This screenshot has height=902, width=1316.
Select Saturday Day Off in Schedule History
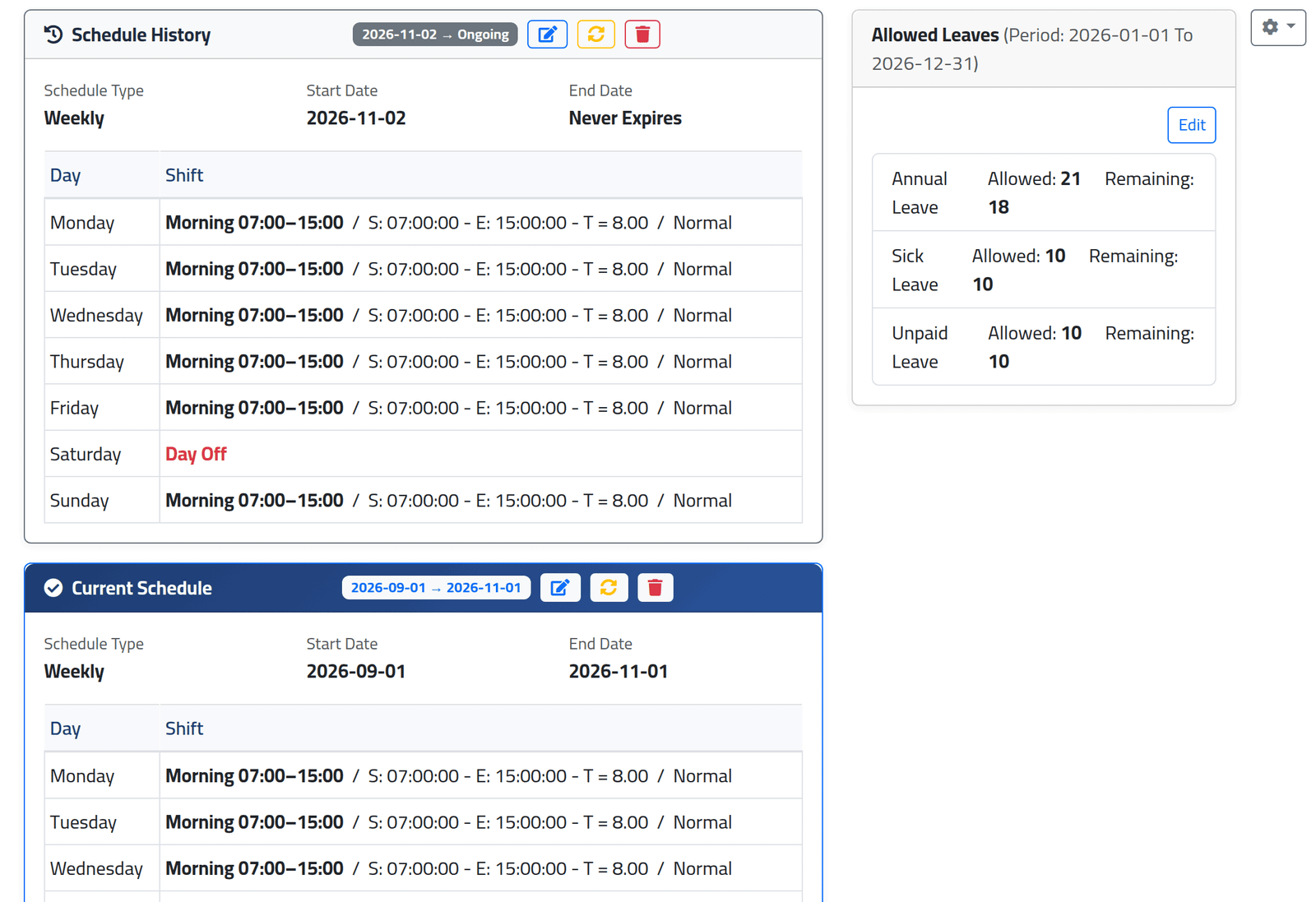(x=423, y=454)
